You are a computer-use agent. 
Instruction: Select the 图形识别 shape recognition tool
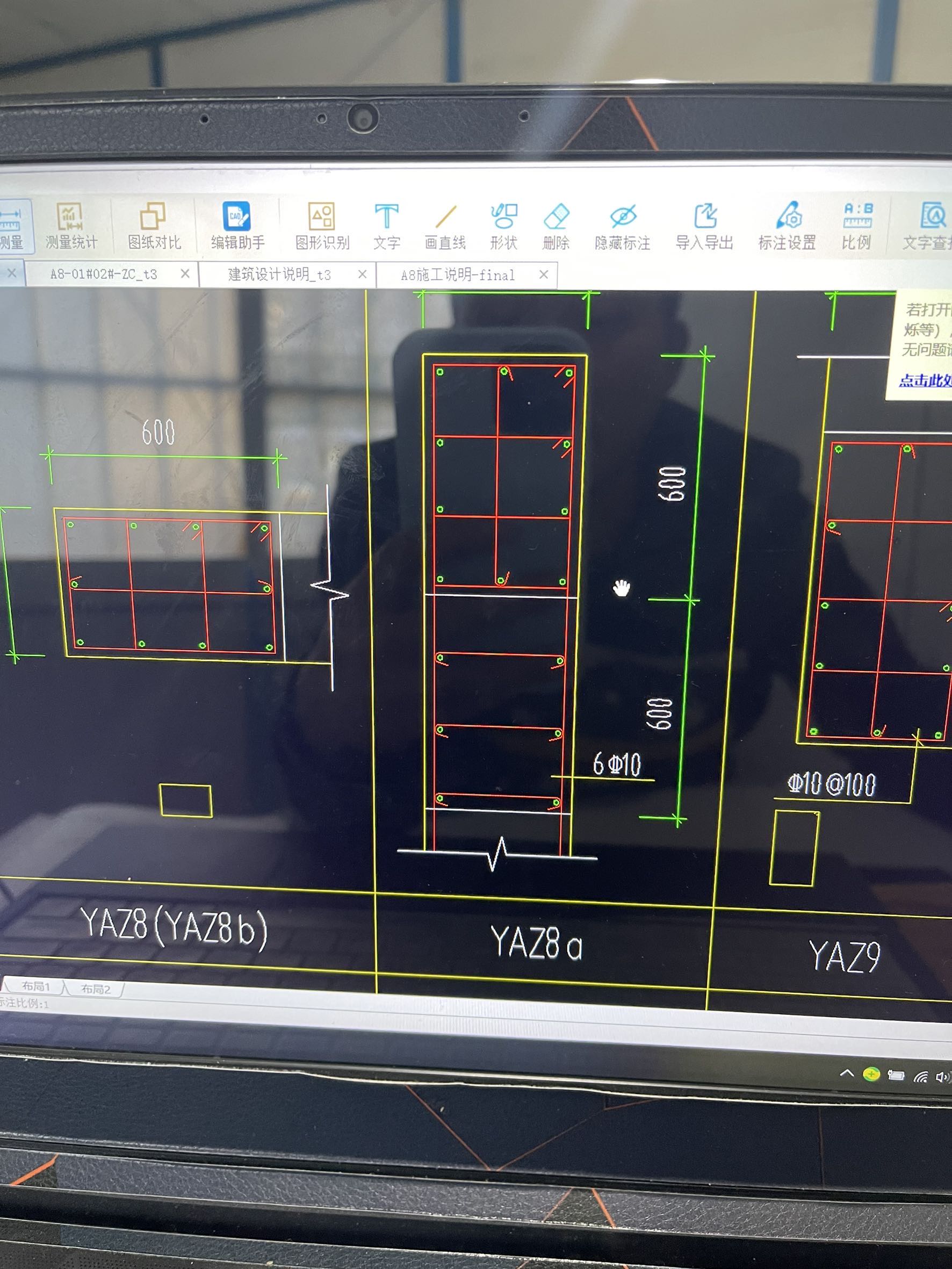[322, 227]
